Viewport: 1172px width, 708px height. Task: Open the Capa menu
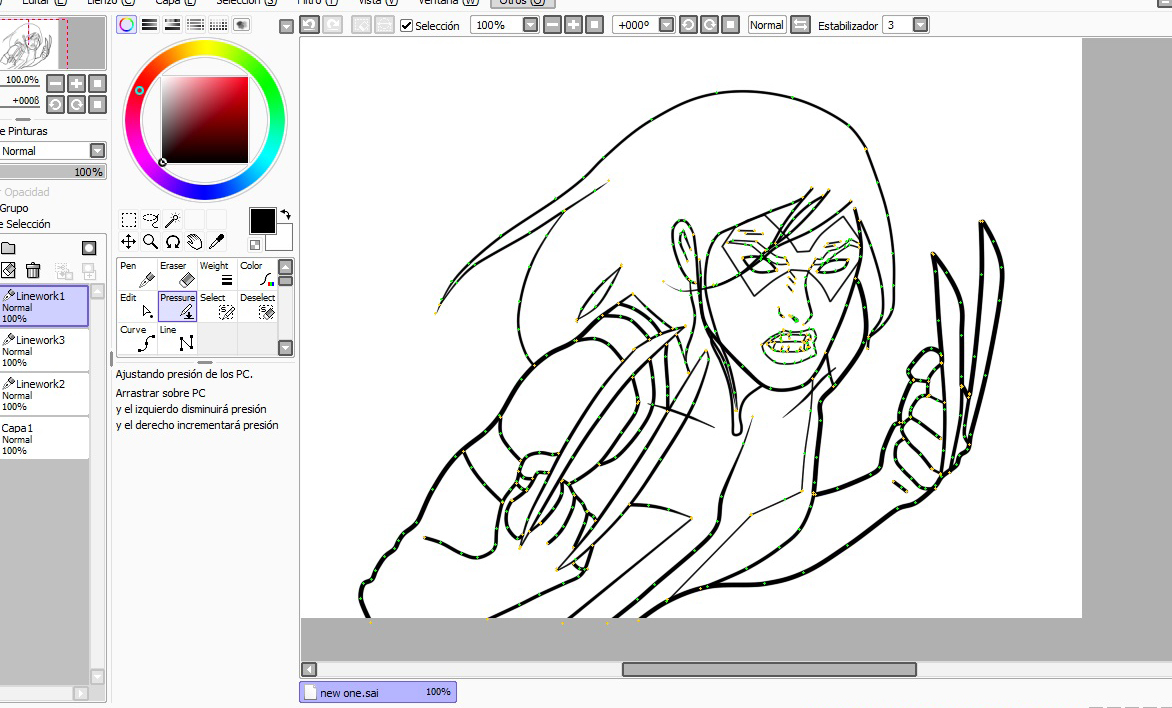176,2
